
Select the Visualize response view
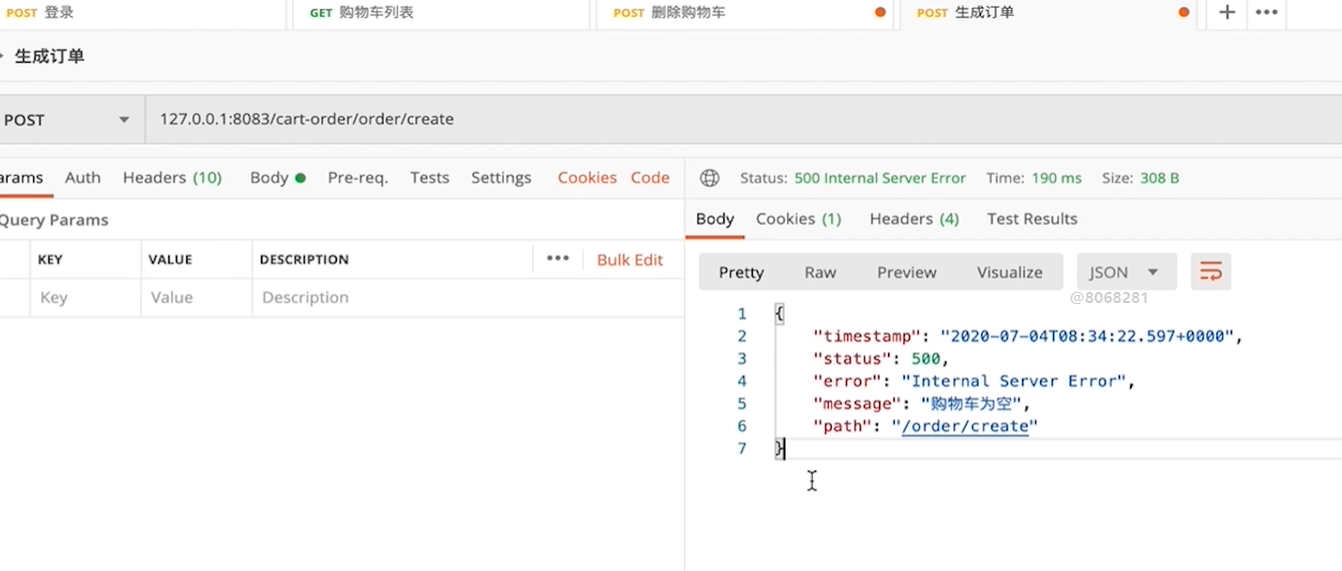1009,272
